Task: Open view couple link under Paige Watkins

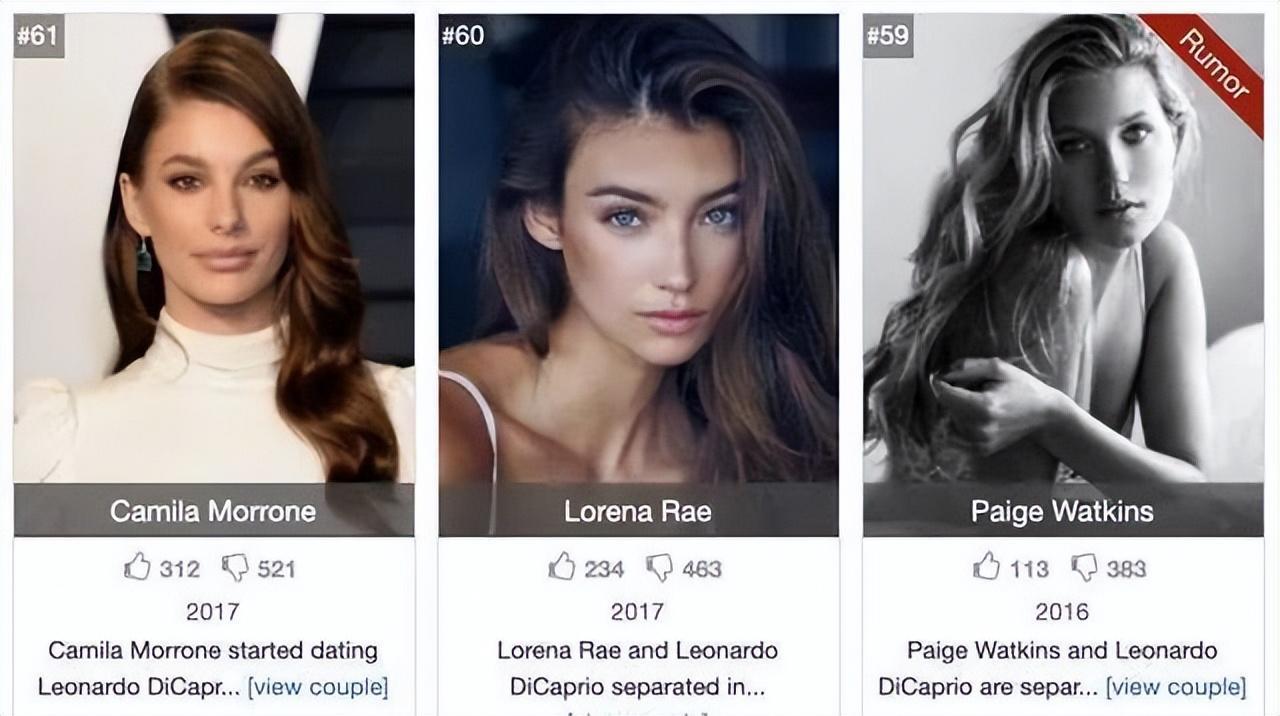Action: tap(1176, 687)
